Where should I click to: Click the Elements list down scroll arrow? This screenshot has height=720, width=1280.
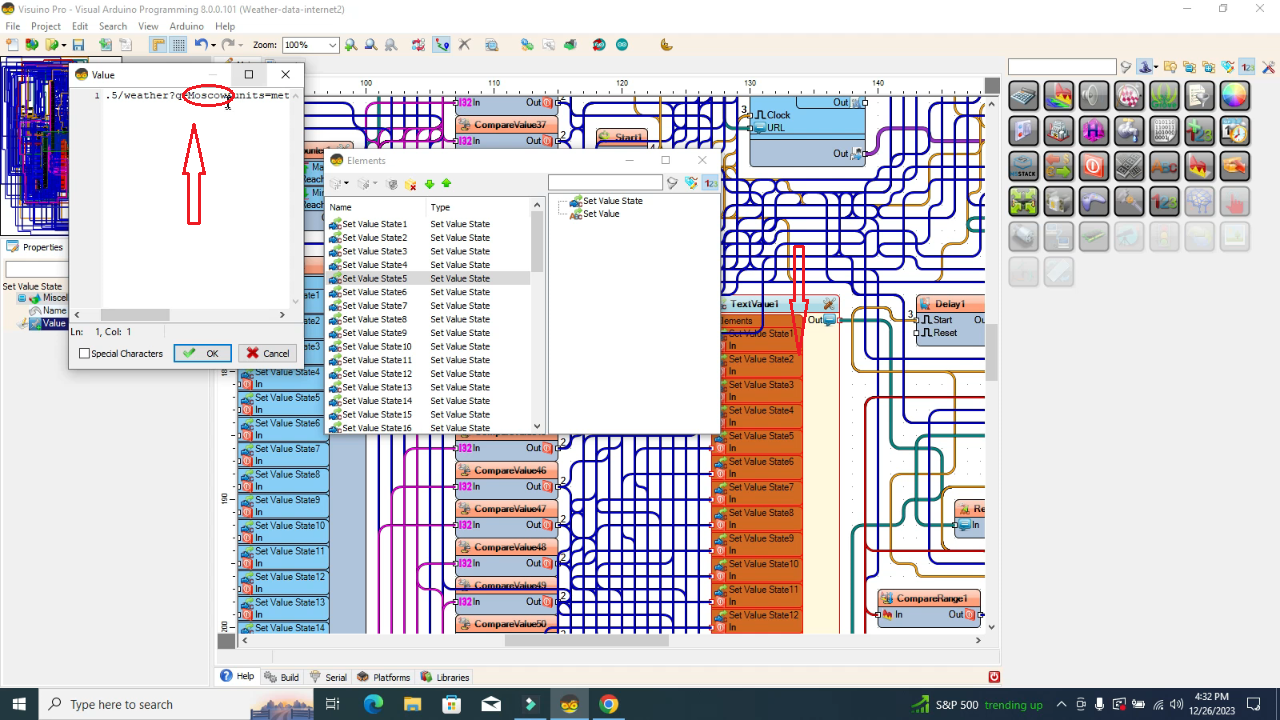(537, 426)
